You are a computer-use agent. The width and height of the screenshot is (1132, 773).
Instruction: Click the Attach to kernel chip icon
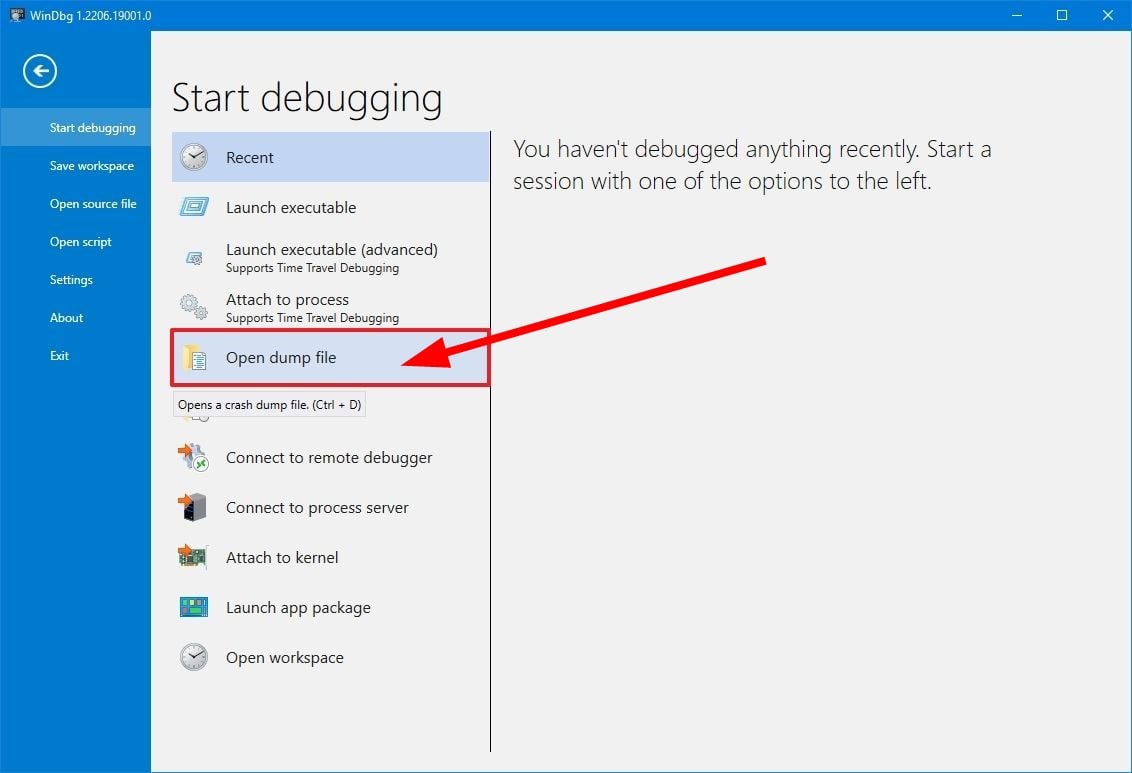point(193,557)
